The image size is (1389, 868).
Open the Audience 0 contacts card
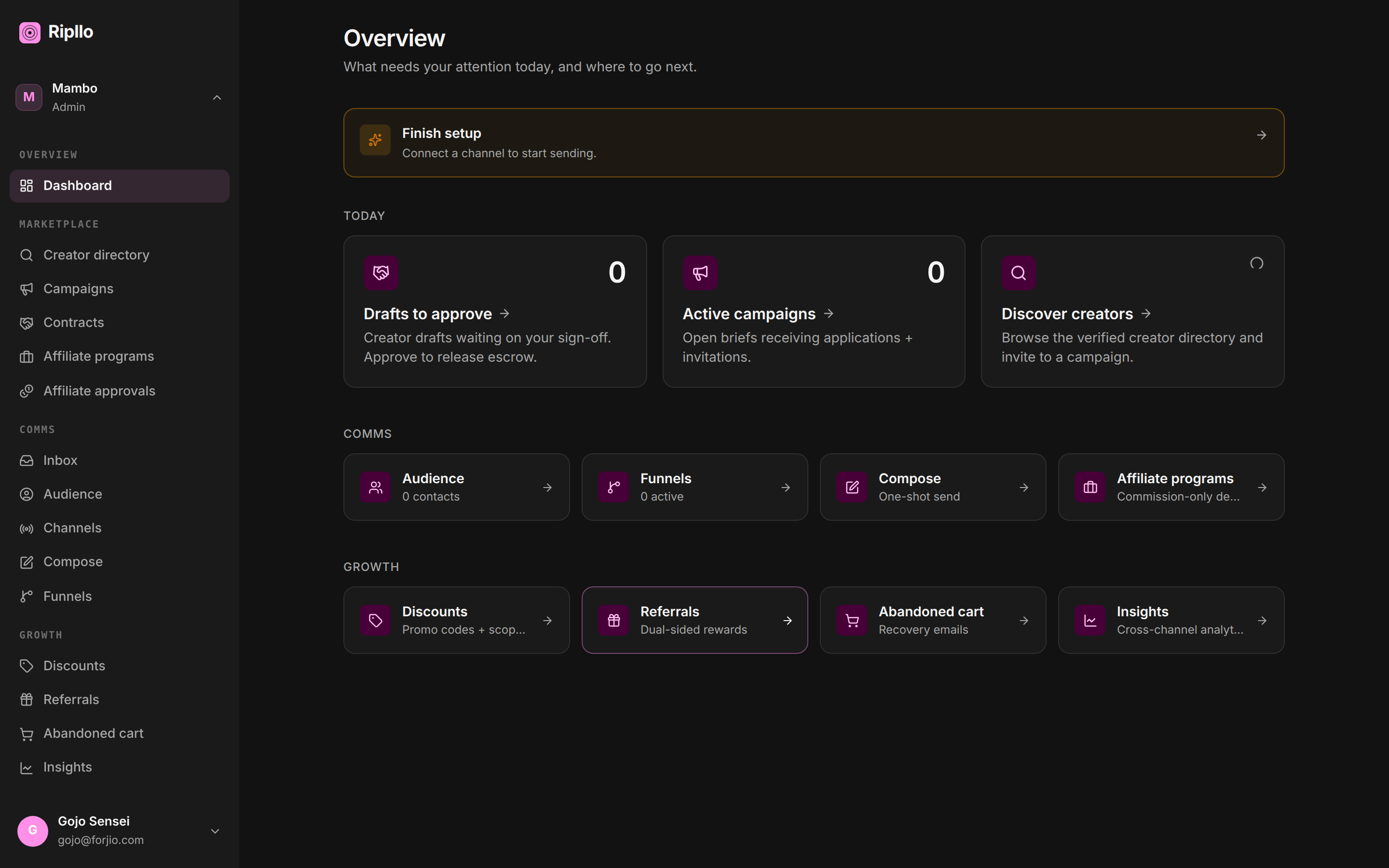456,488
